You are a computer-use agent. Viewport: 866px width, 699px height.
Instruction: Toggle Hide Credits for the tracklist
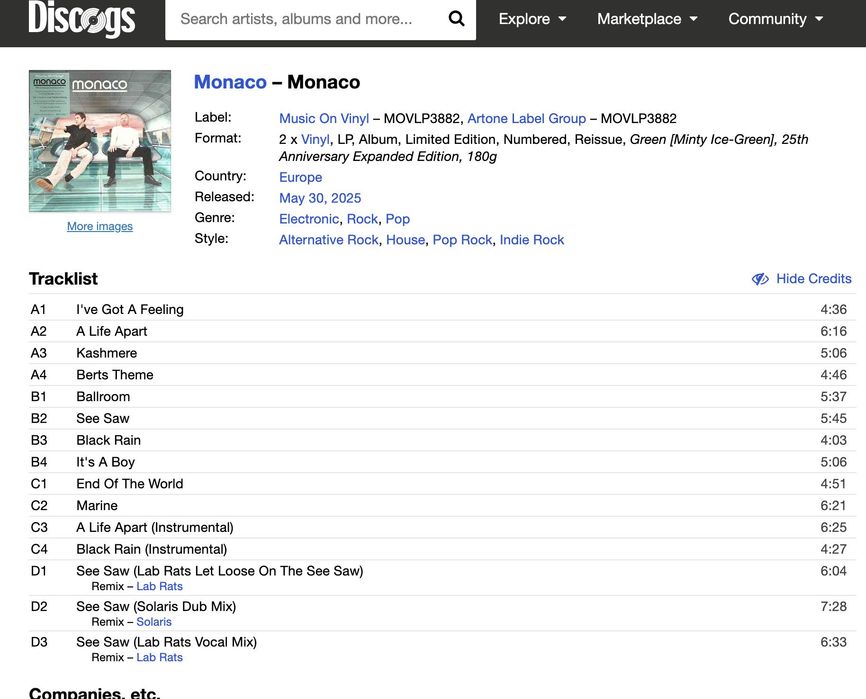tap(801, 279)
